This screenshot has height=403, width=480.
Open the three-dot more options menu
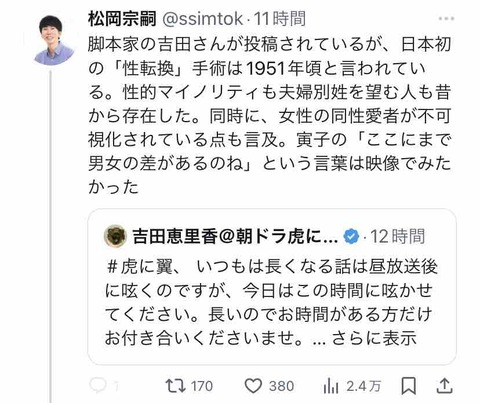446,19
